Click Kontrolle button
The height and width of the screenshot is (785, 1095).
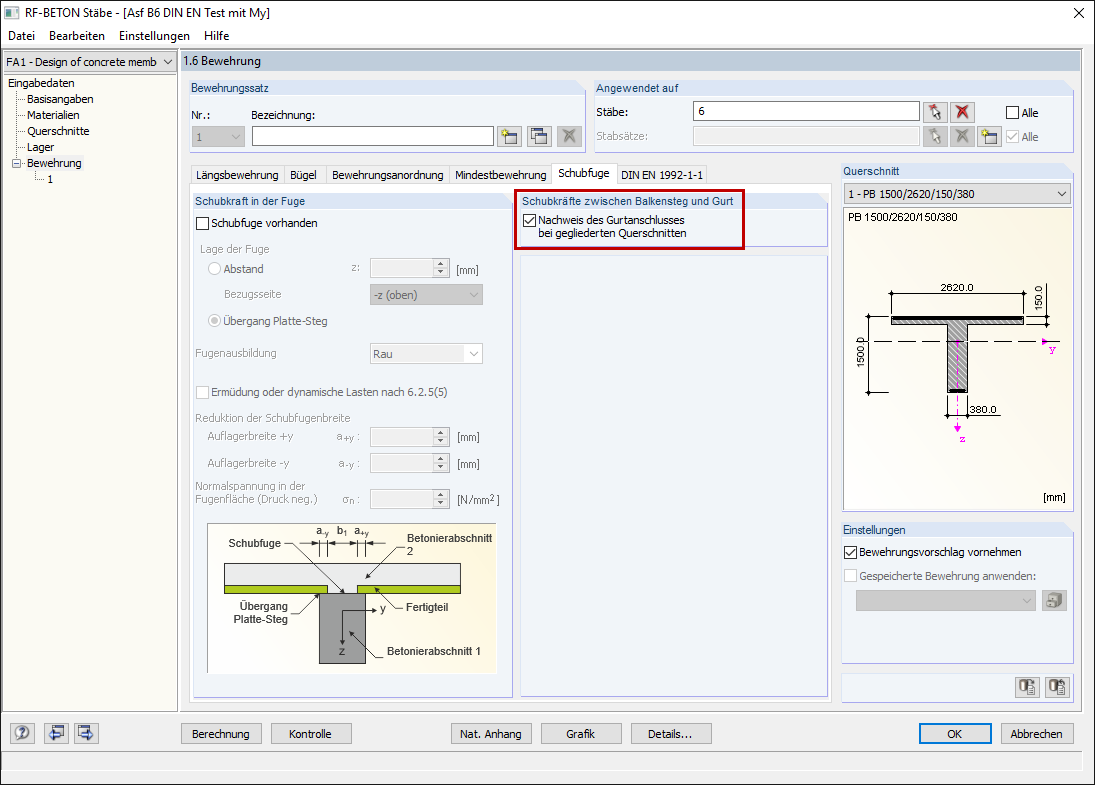(x=310, y=734)
